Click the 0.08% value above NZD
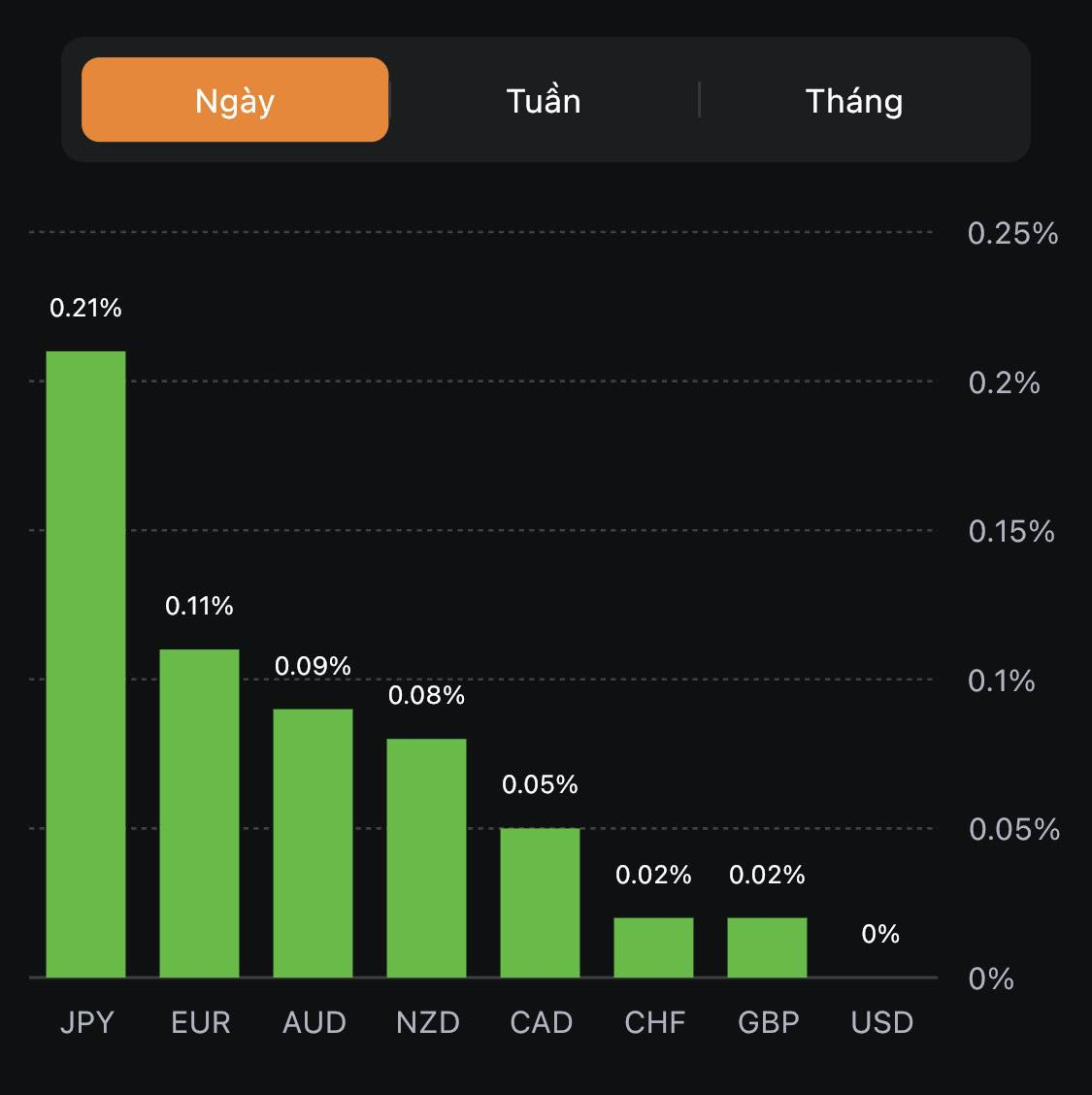This screenshot has width=1092, height=1095. click(x=426, y=695)
